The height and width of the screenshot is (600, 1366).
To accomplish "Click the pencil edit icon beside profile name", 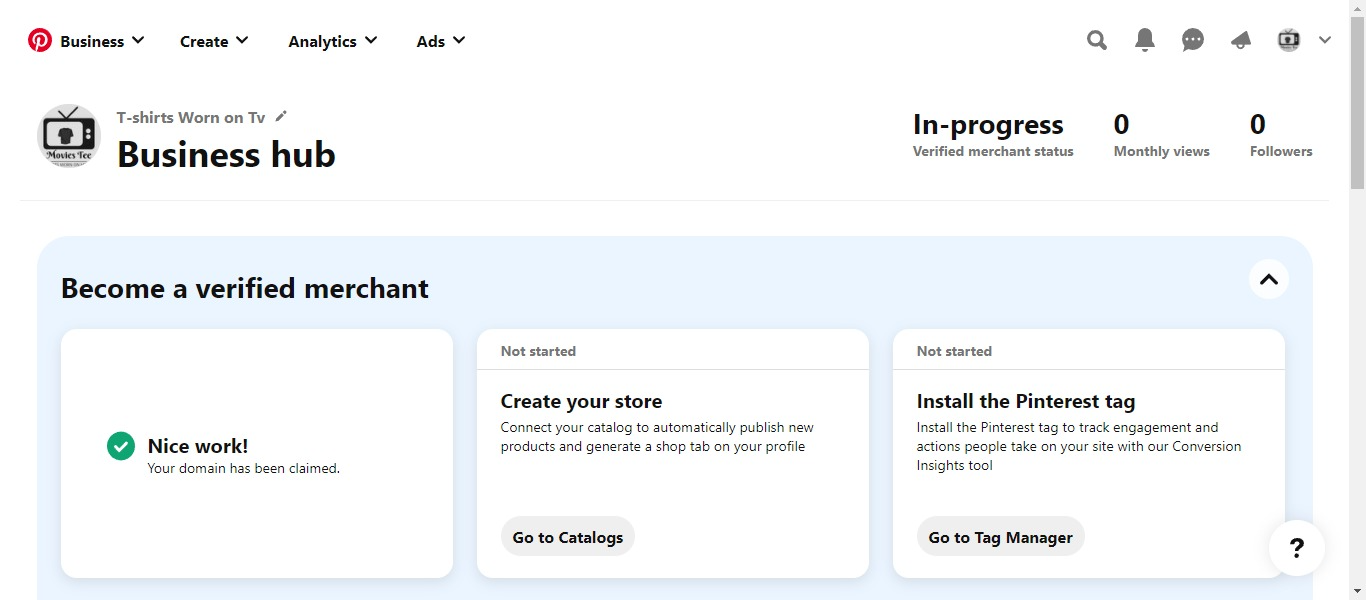I will [x=281, y=117].
